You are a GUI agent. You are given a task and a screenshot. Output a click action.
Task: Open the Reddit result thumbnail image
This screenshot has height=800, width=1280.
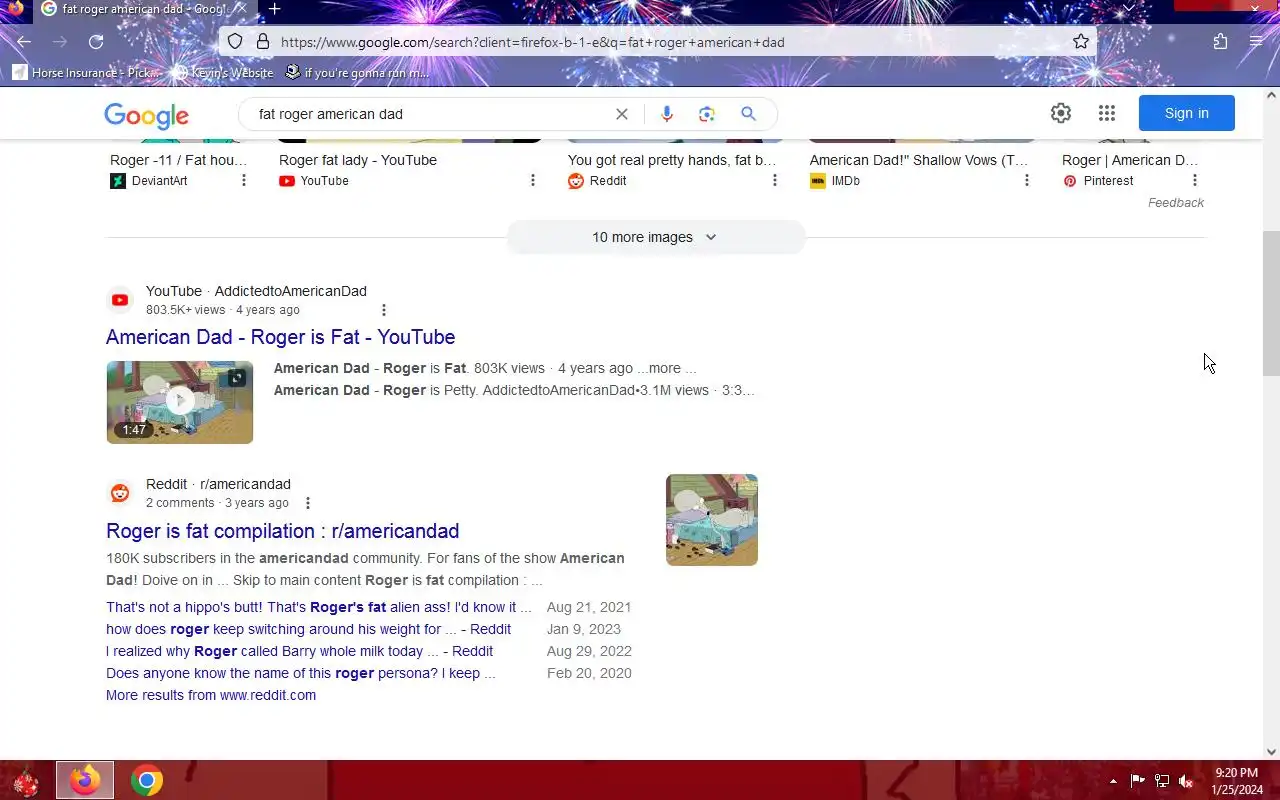click(712, 520)
